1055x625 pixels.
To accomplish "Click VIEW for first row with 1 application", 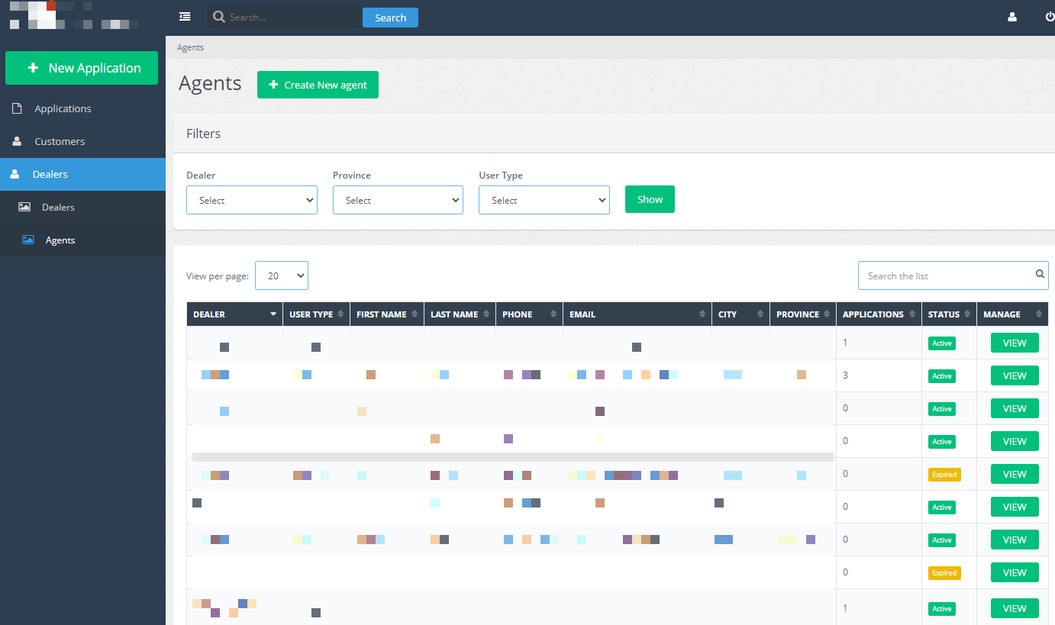I will click(x=1015, y=343).
